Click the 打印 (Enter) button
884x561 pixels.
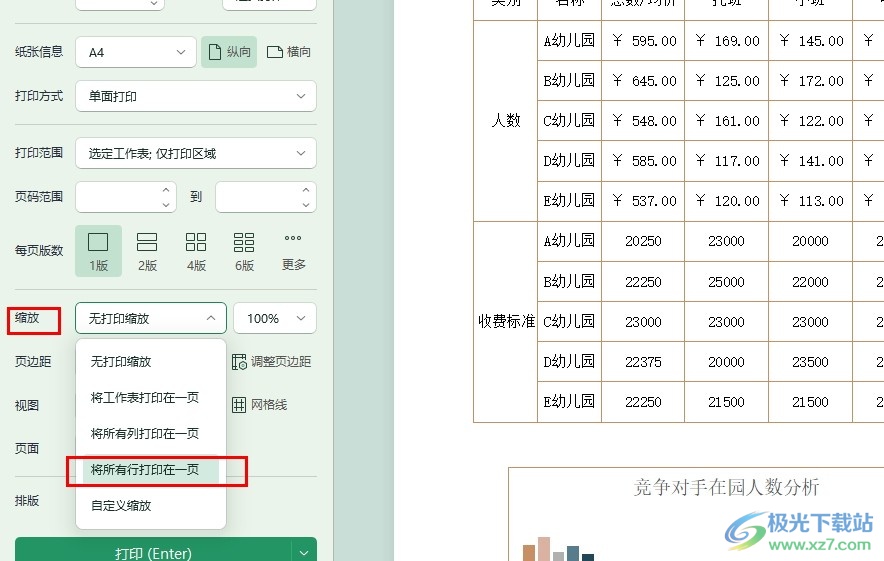[153, 553]
